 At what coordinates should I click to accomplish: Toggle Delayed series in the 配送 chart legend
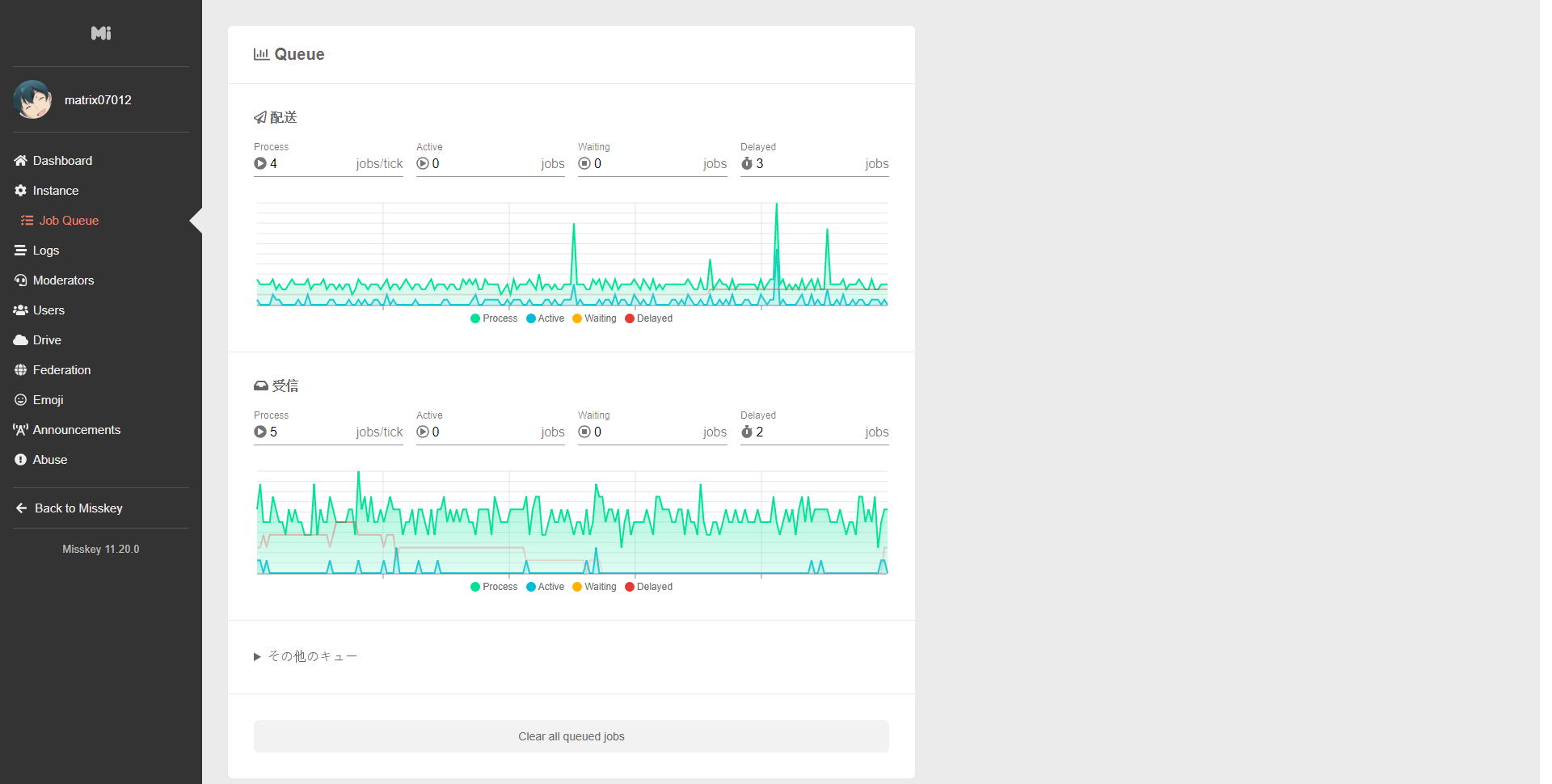point(649,318)
